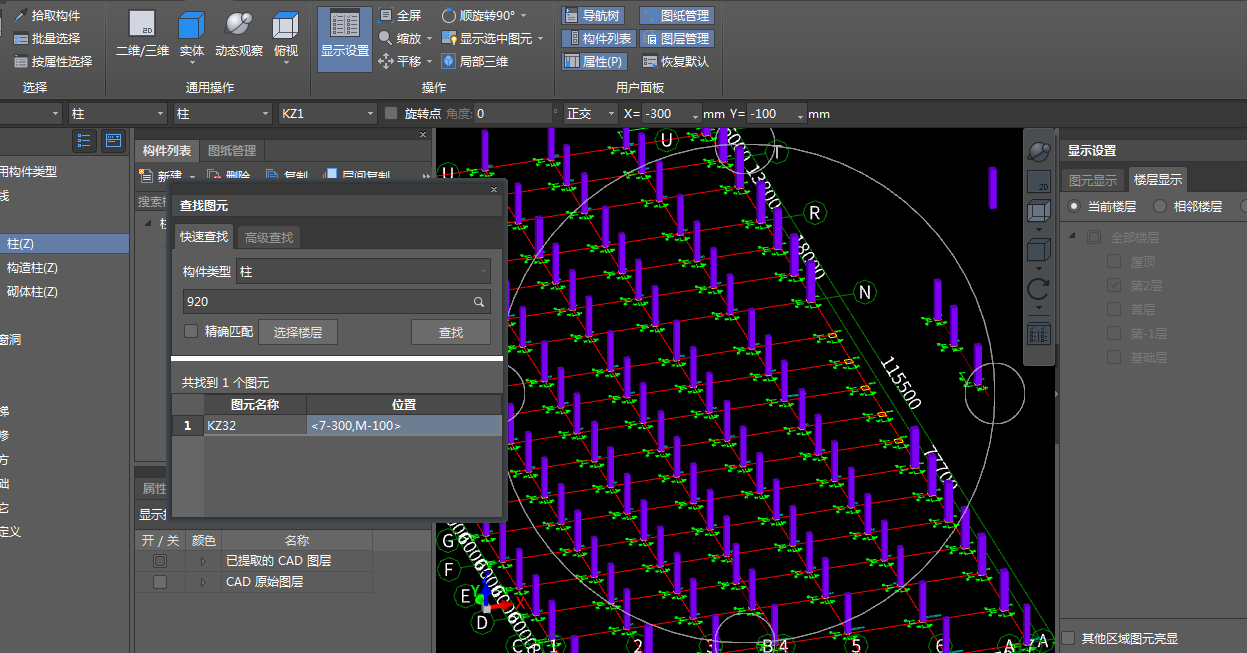Start 动态观察 dynamic orbit
Screen dimensions: 1247x653
tap(239, 36)
